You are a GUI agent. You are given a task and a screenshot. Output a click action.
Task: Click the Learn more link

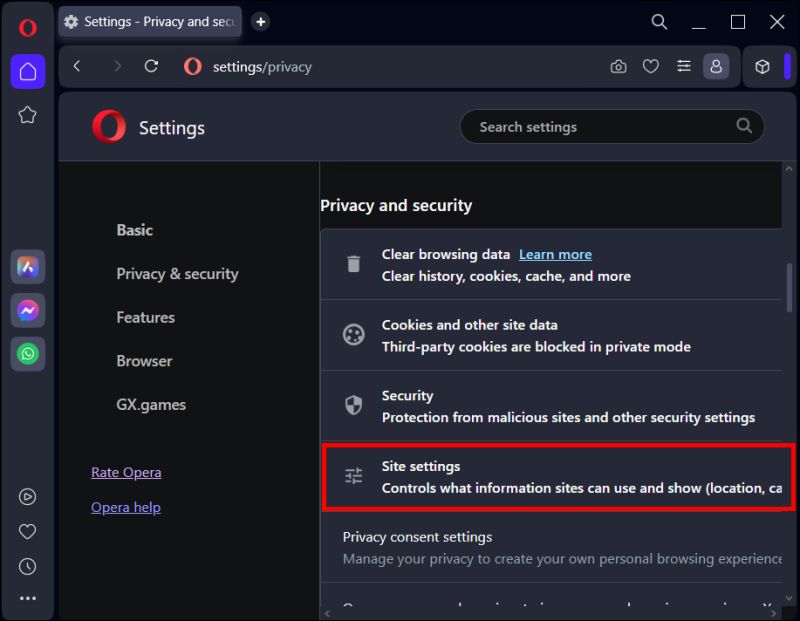[x=555, y=254]
